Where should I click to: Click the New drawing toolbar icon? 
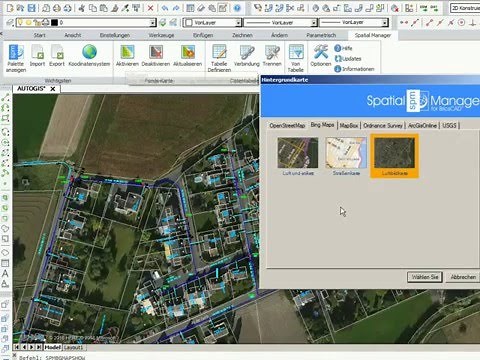click(10, 8)
